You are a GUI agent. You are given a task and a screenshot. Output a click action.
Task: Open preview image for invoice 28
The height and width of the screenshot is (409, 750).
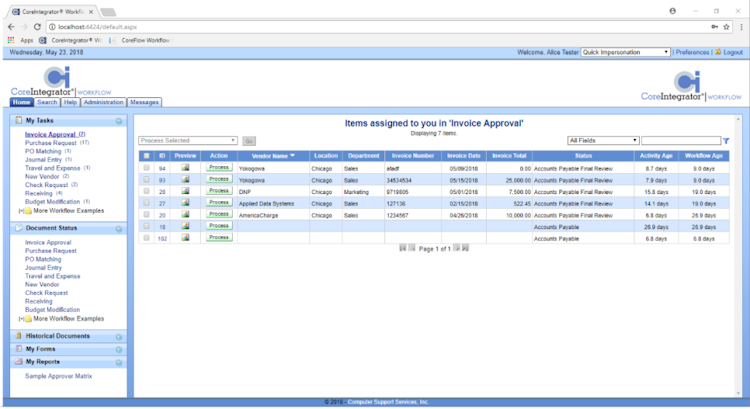pos(185,191)
